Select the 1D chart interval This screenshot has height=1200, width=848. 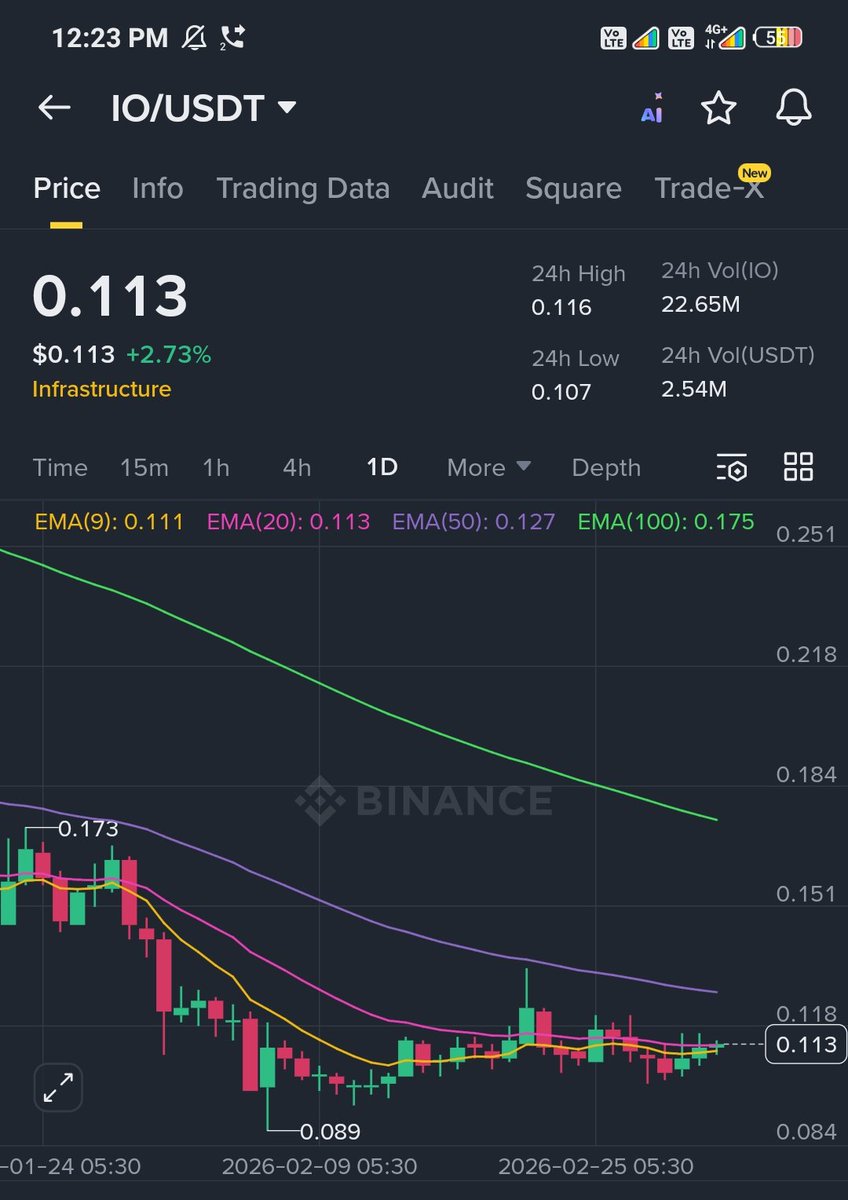coord(382,467)
